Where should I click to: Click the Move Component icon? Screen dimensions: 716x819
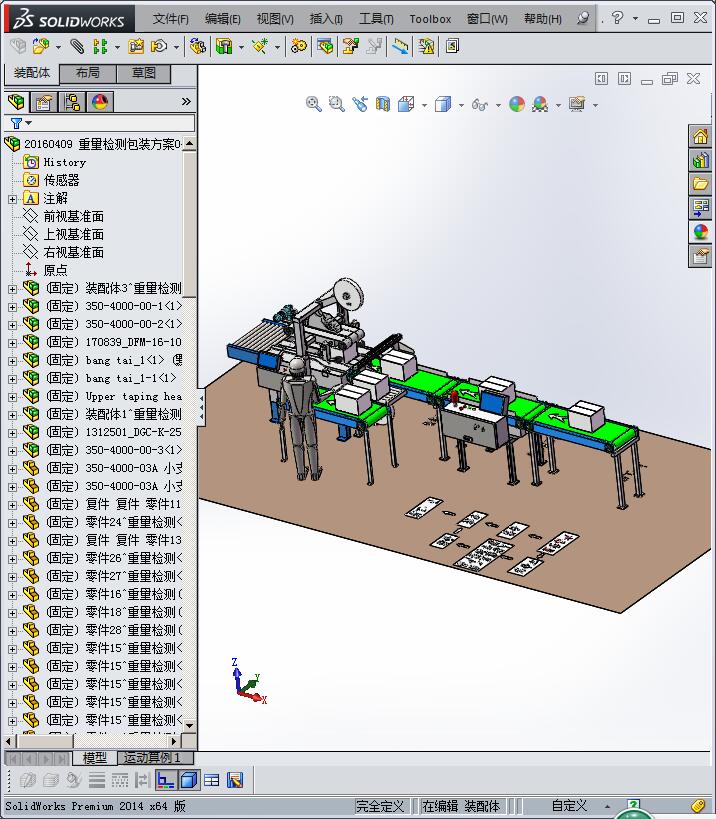point(159,46)
